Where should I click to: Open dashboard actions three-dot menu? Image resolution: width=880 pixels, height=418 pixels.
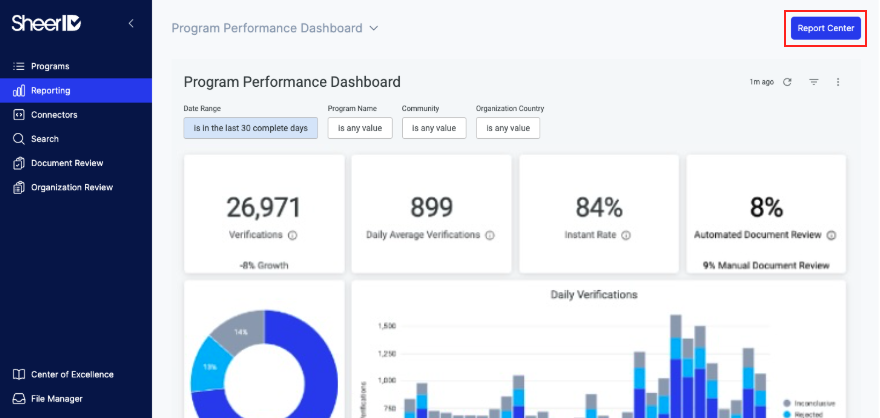(x=838, y=82)
